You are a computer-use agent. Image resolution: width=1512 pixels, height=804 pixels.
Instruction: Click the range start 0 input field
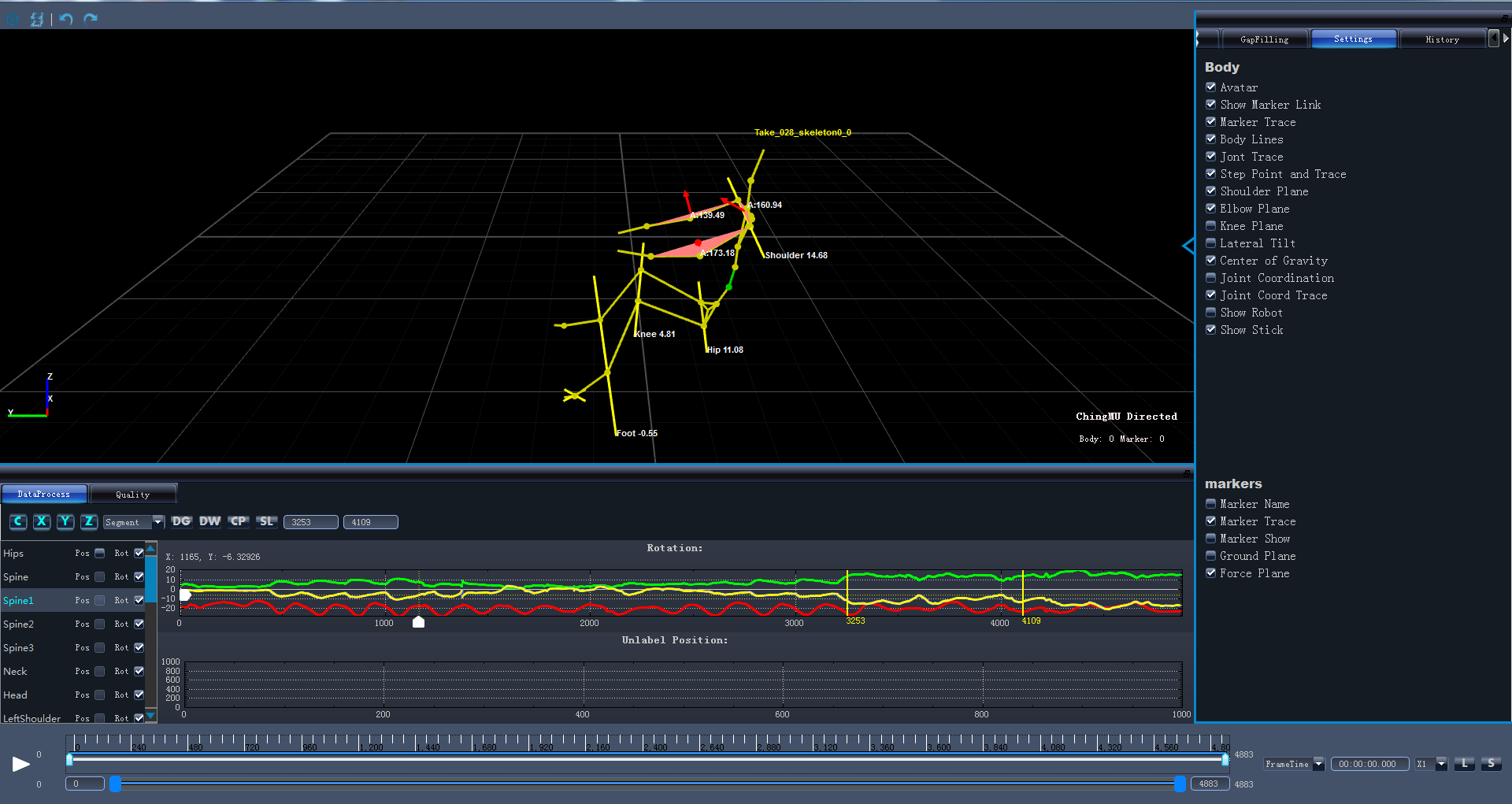click(x=85, y=784)
